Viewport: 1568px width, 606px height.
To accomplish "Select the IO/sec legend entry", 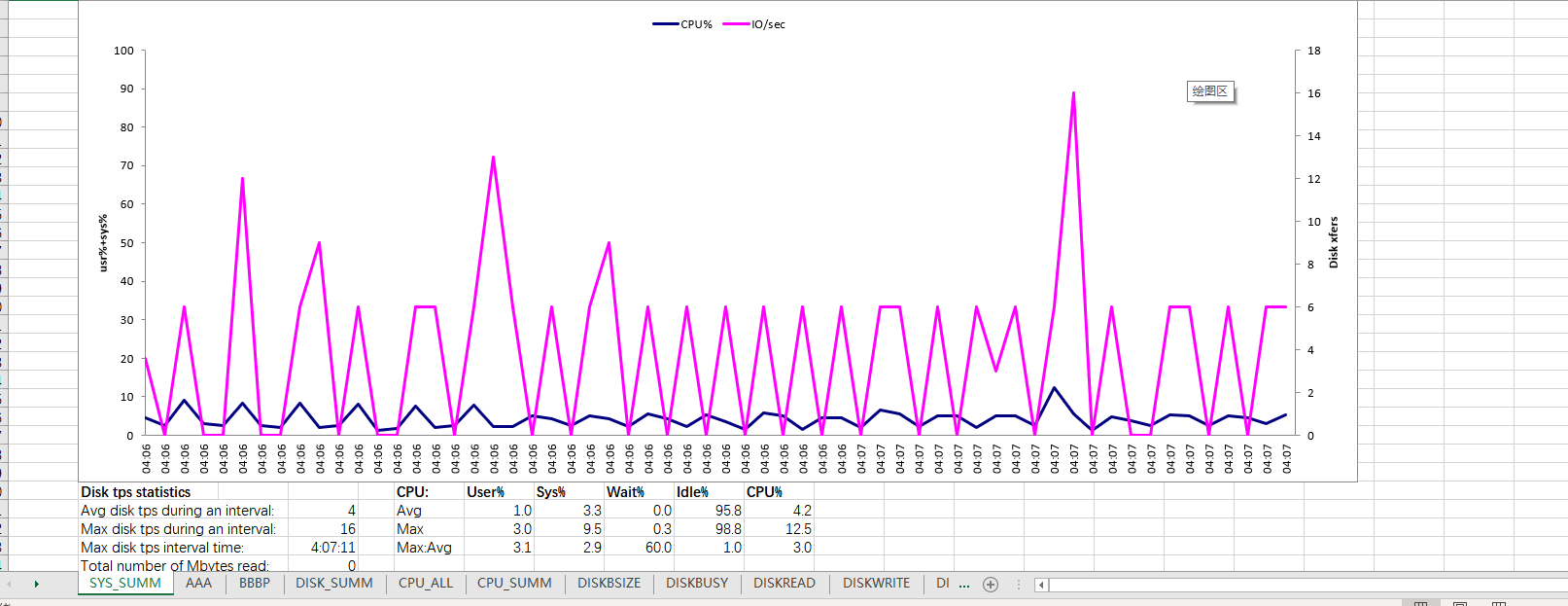I will coord(754,24).
